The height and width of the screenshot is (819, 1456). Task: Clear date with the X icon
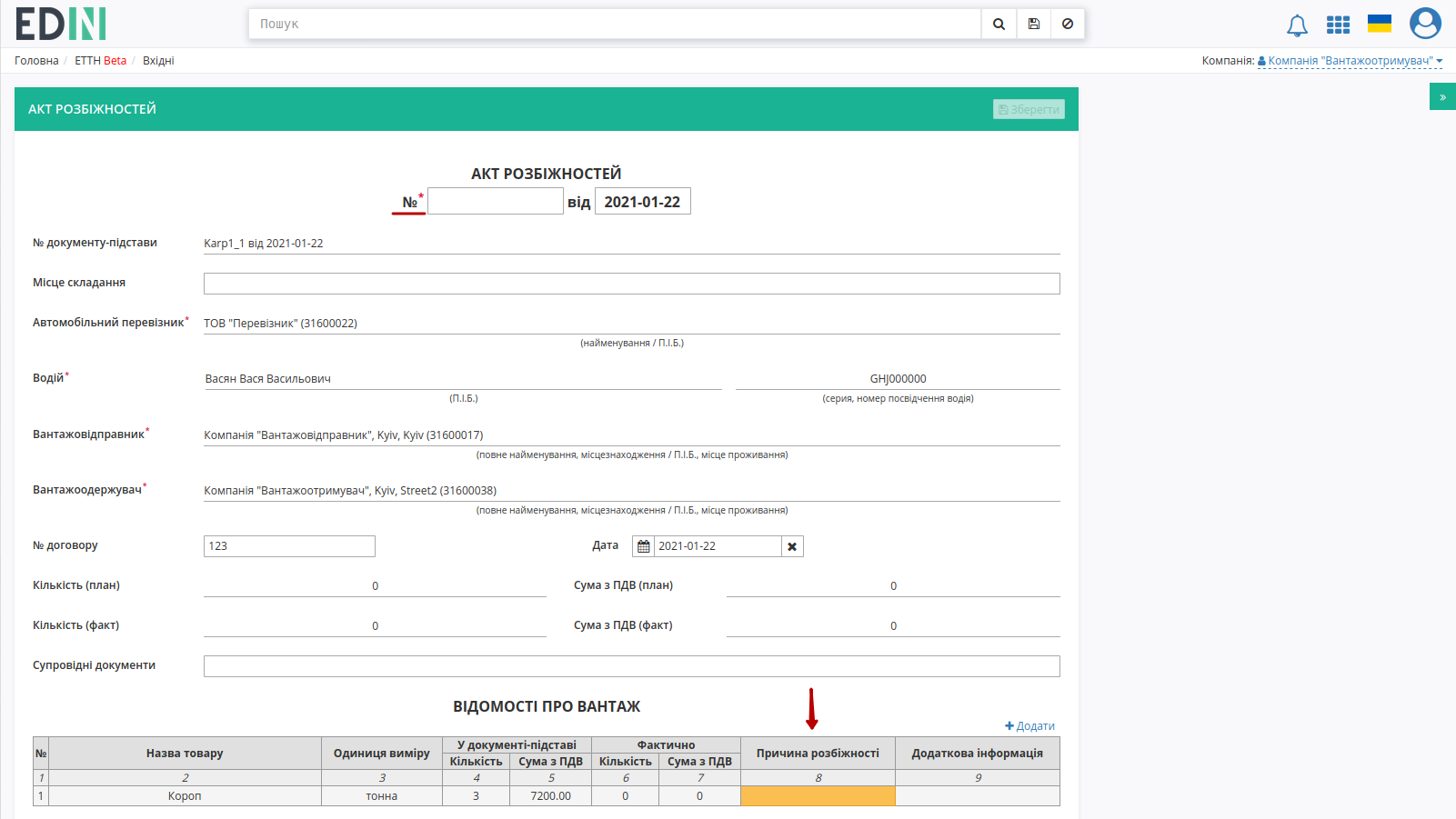[792, 546]
